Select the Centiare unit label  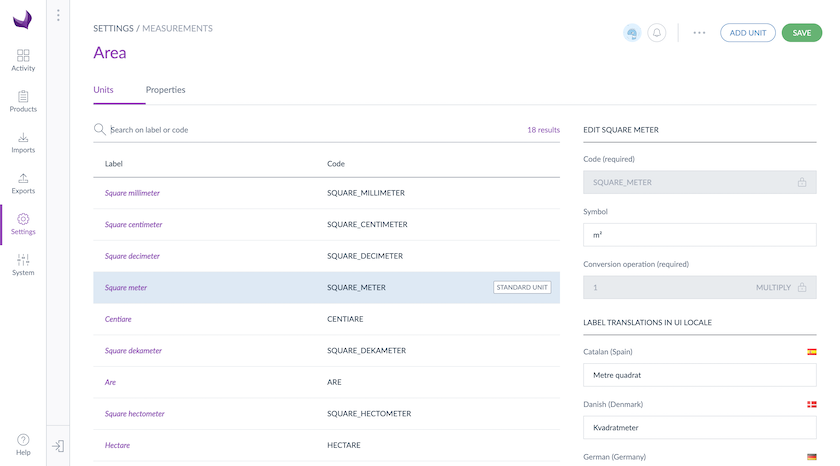[x=118, y=319]
